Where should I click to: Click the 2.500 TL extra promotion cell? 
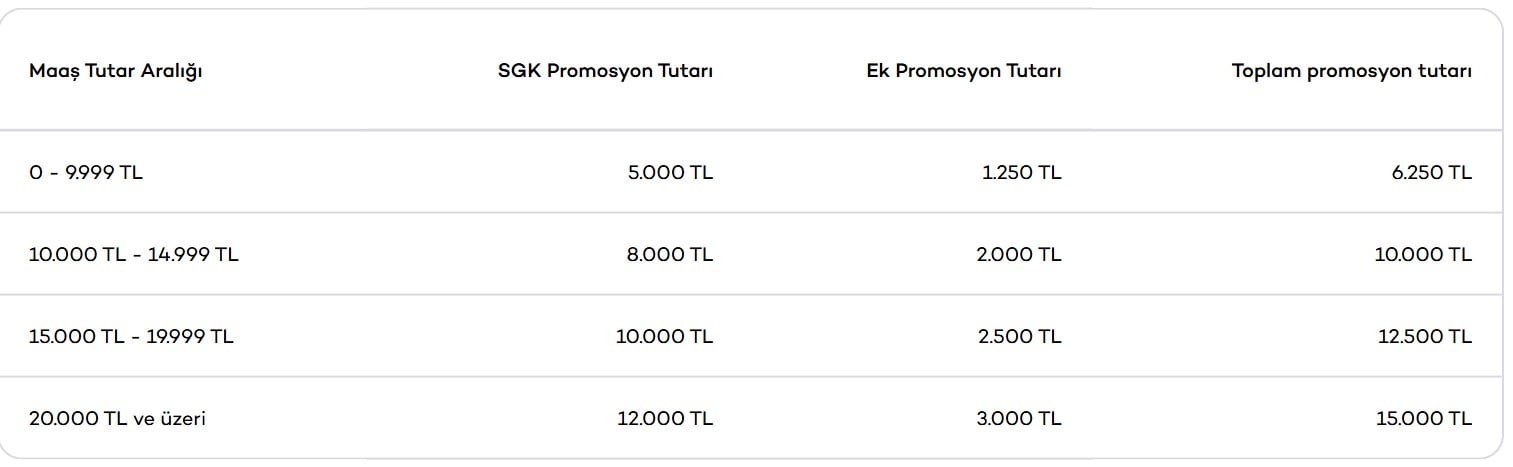coord(1019,336)
